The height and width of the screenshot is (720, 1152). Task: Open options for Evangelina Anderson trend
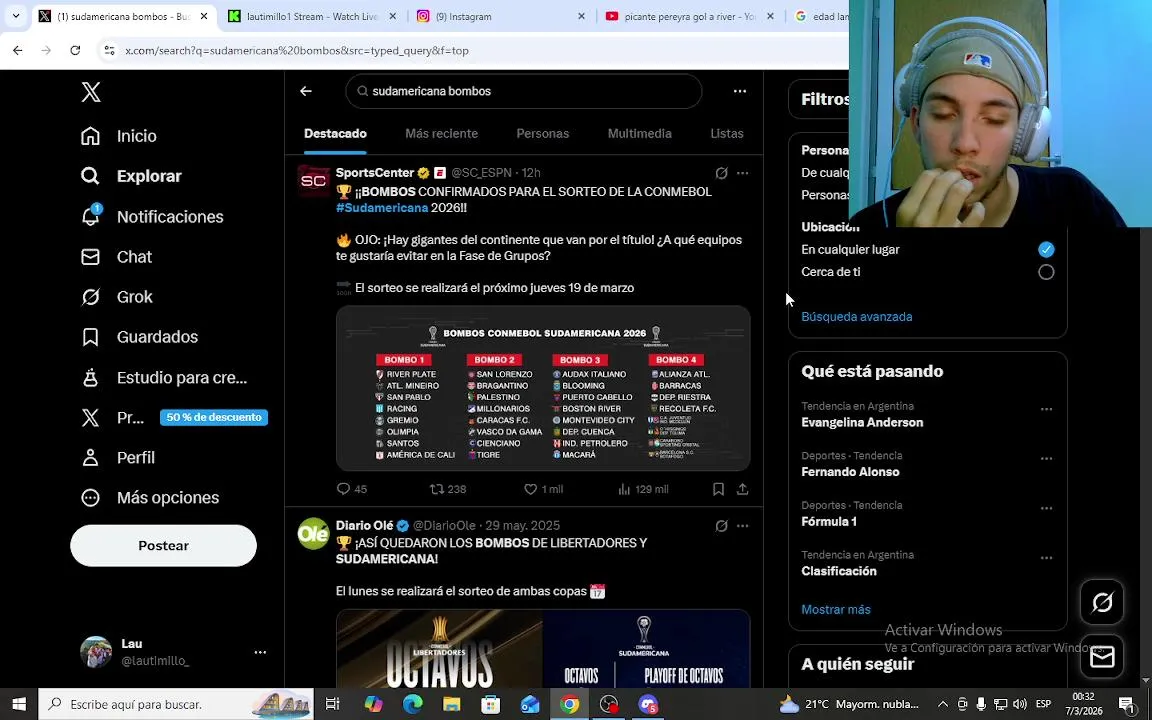point(1046,409)
